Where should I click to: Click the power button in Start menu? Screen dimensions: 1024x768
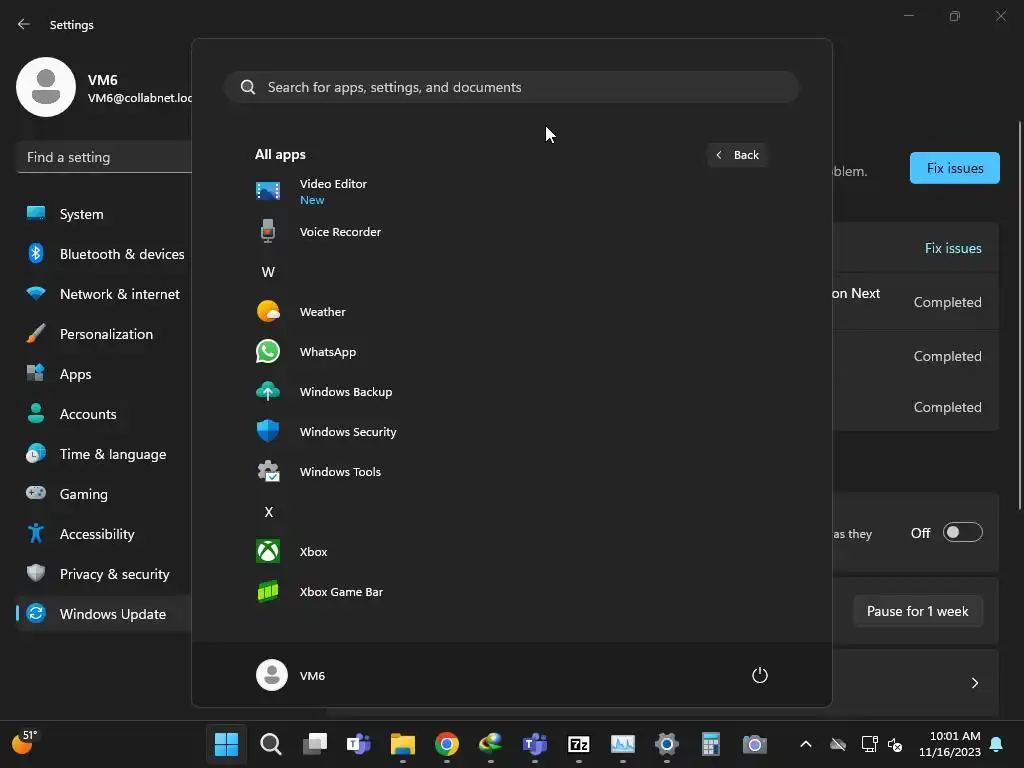click(760, 675)
